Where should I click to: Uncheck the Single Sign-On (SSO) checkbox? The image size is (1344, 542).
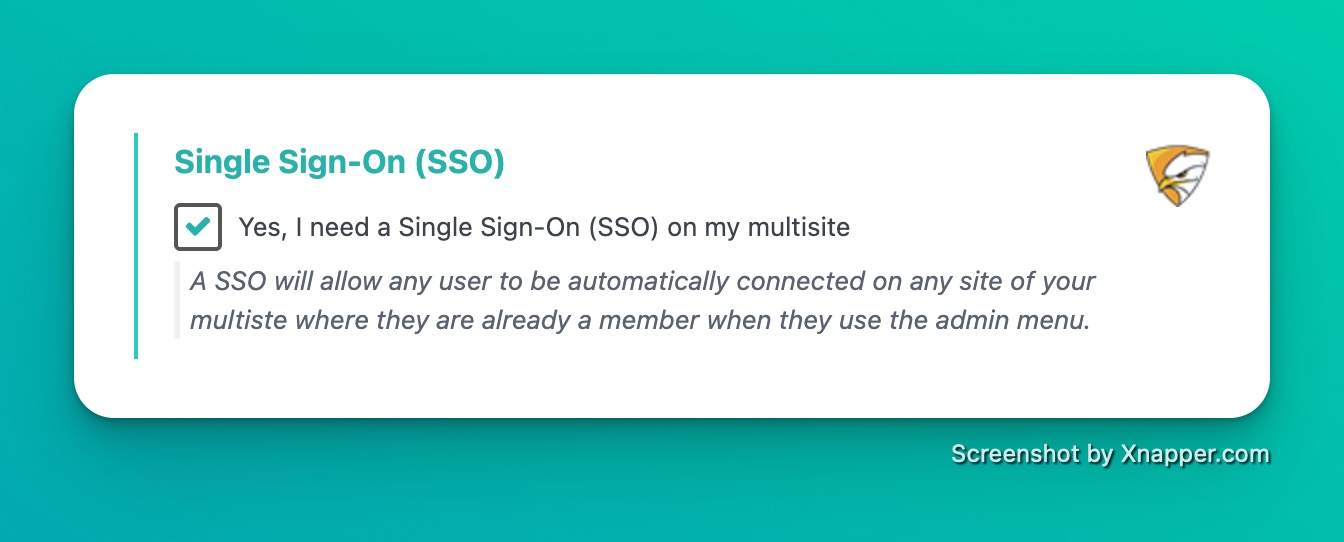coord(197,226)
